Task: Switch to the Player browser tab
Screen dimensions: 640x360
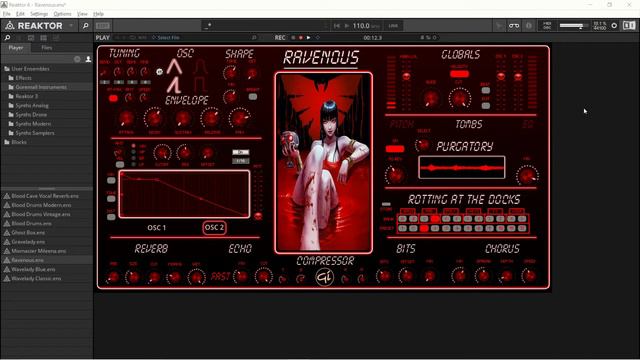Action: click(16, 48)
